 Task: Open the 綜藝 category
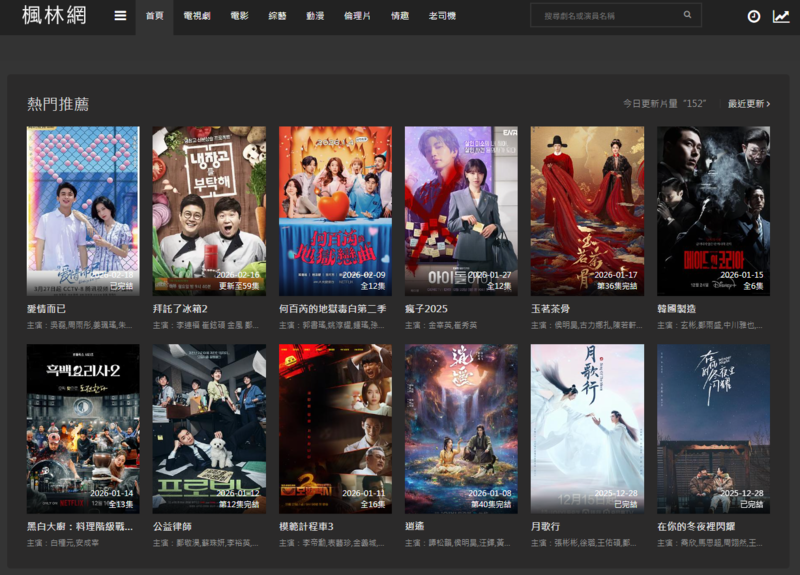pyautogui.click(x=277, y=17)
